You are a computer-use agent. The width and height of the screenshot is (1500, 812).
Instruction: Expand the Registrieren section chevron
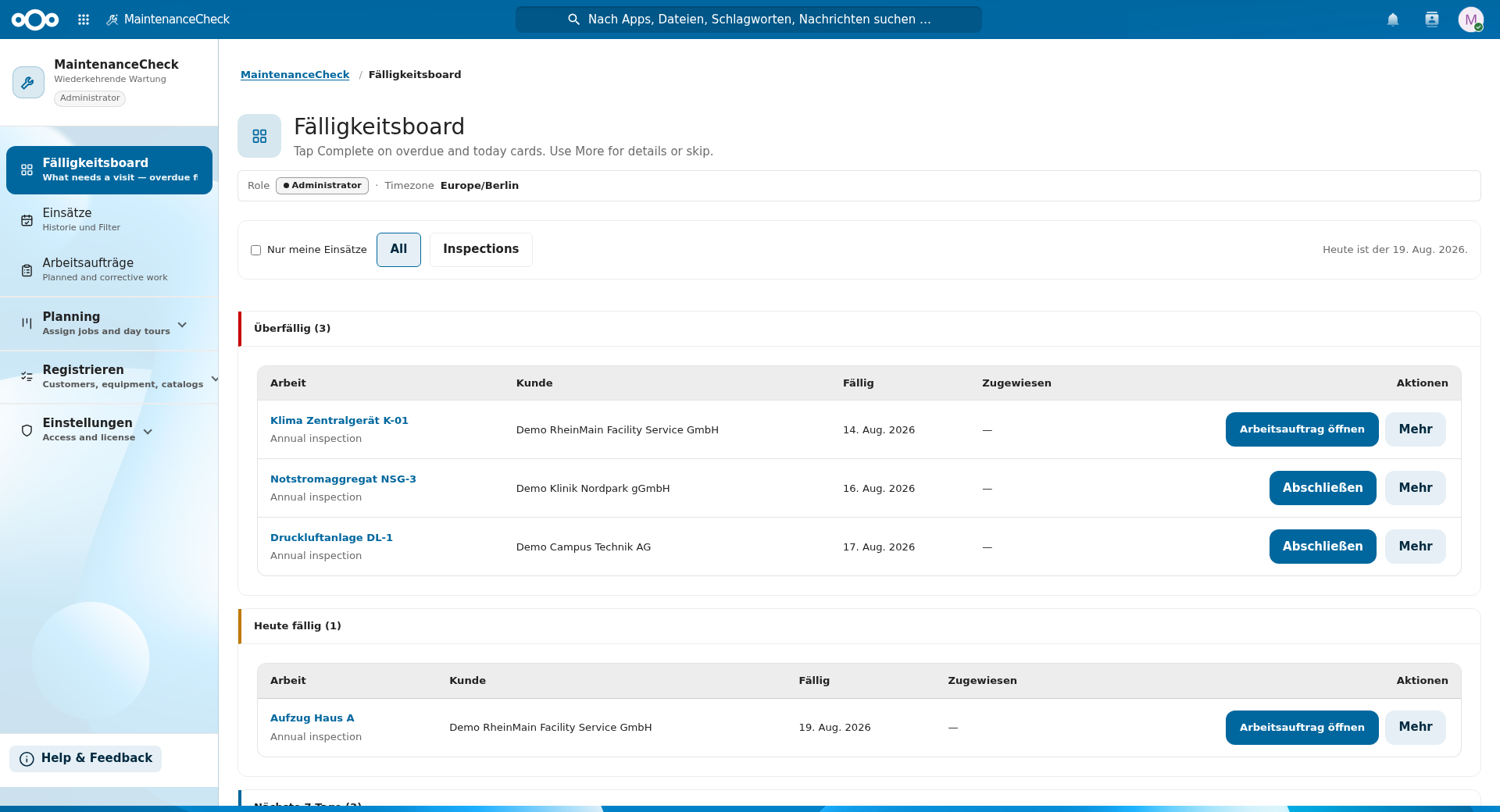coord(214,379)
